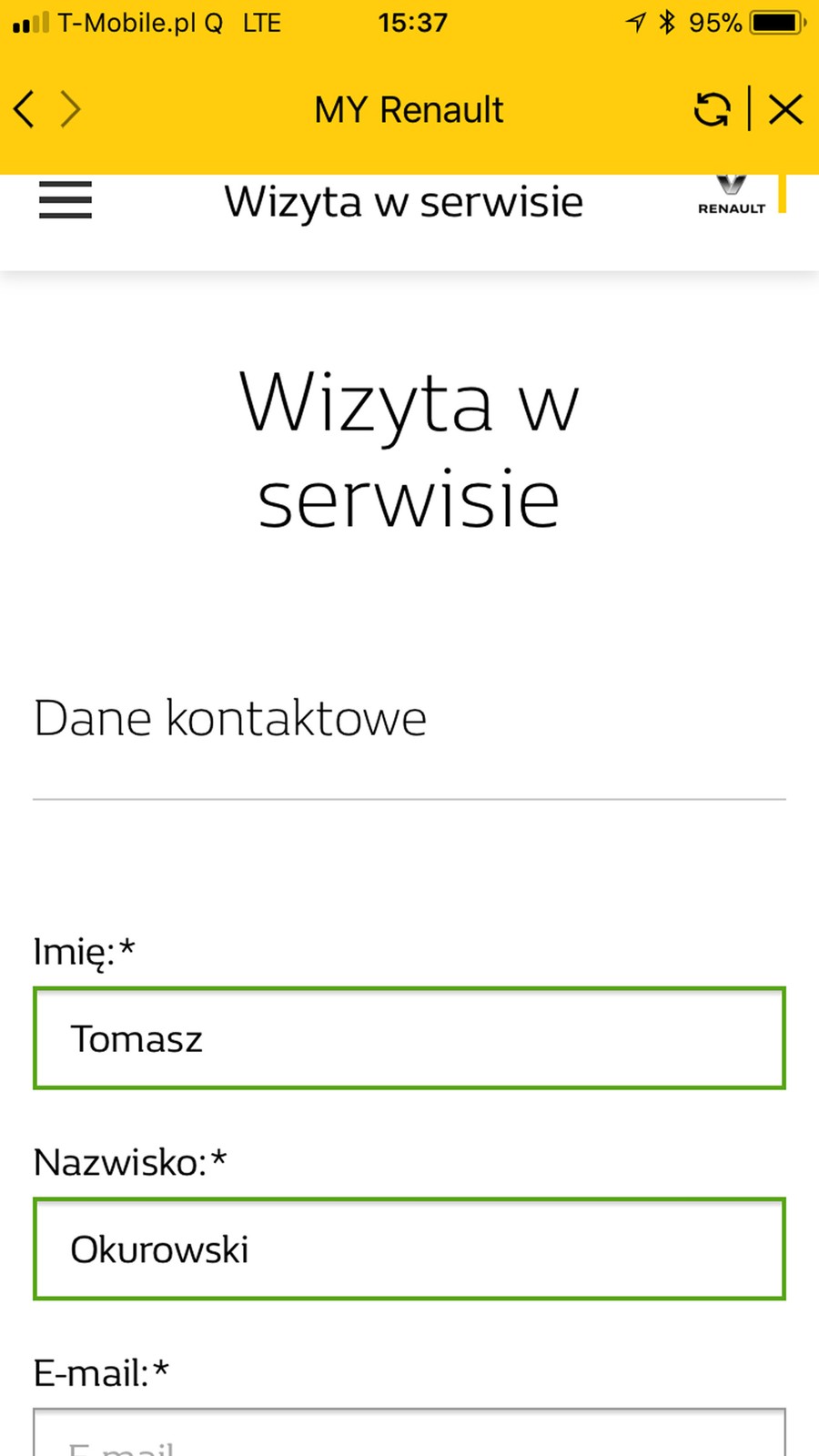Tap the LTE network indicator
The image size is (819, 1456).
[259, 23]
